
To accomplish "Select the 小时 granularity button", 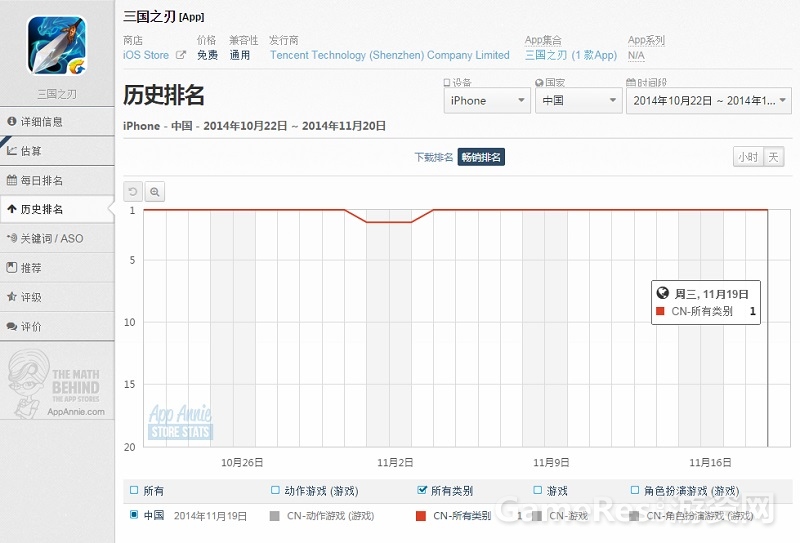I will tap(748, 157).
